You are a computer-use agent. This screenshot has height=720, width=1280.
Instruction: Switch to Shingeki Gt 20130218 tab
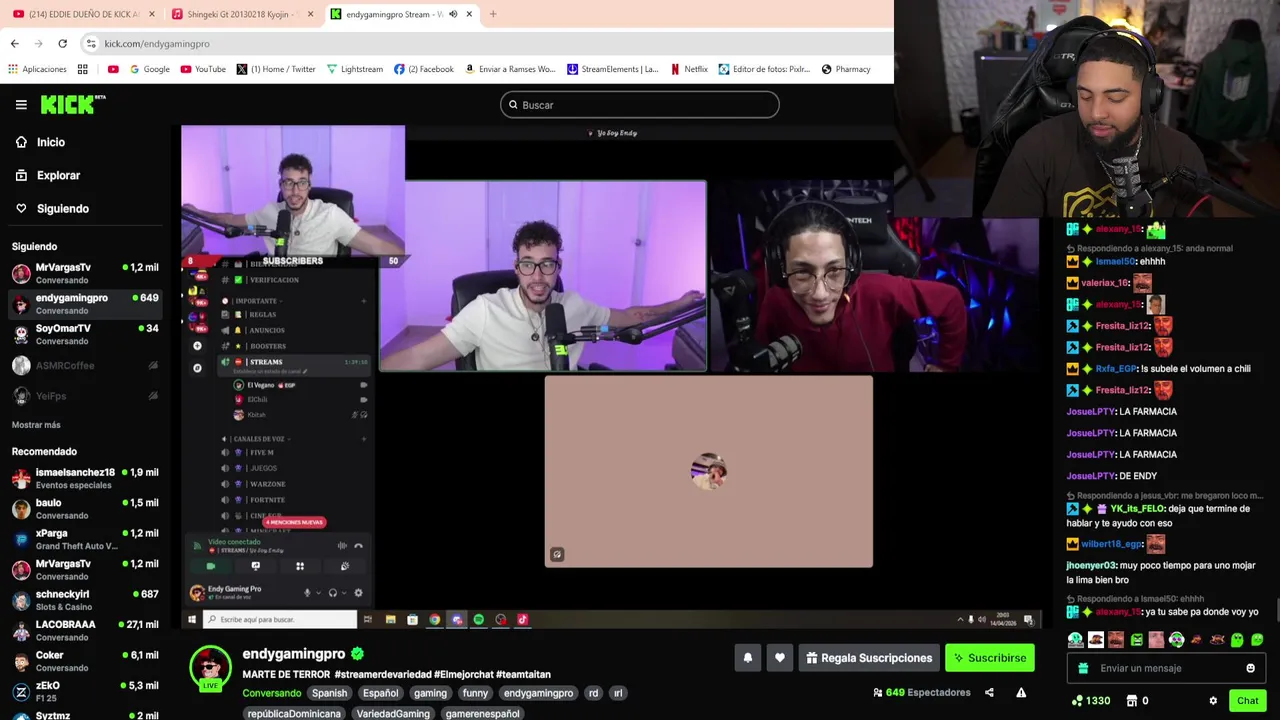click(243, 14)
